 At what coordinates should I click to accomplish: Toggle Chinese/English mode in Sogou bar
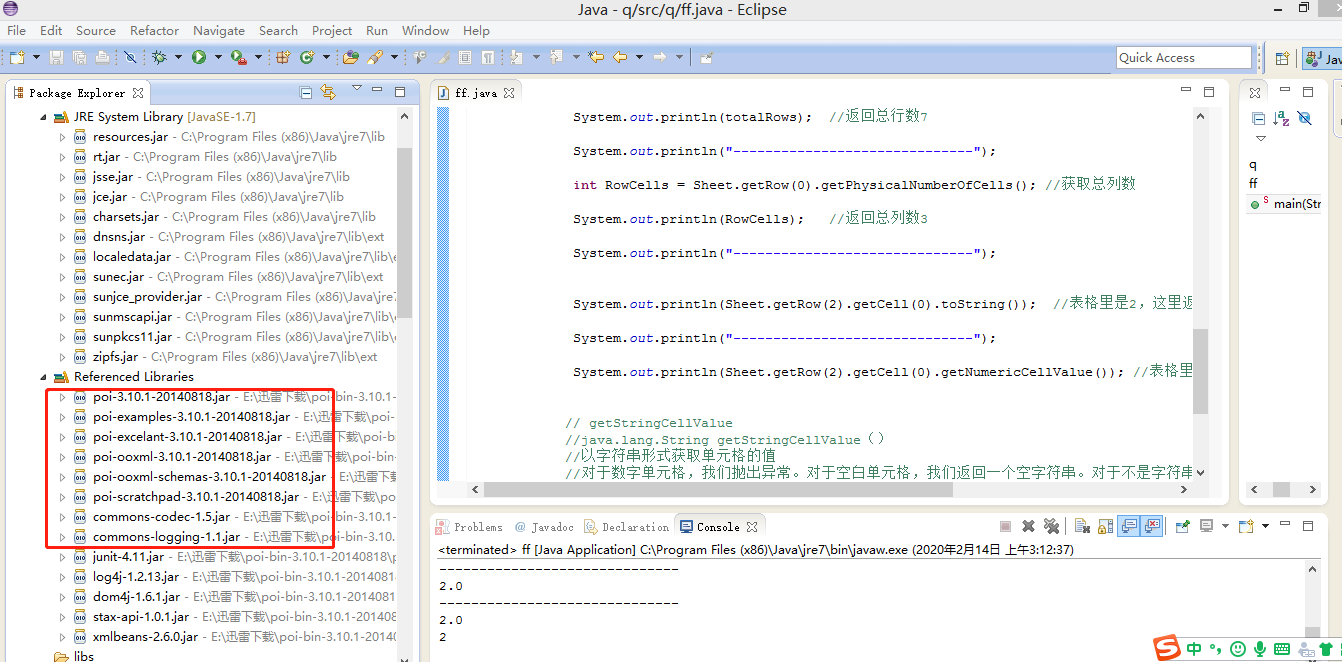1195,649
